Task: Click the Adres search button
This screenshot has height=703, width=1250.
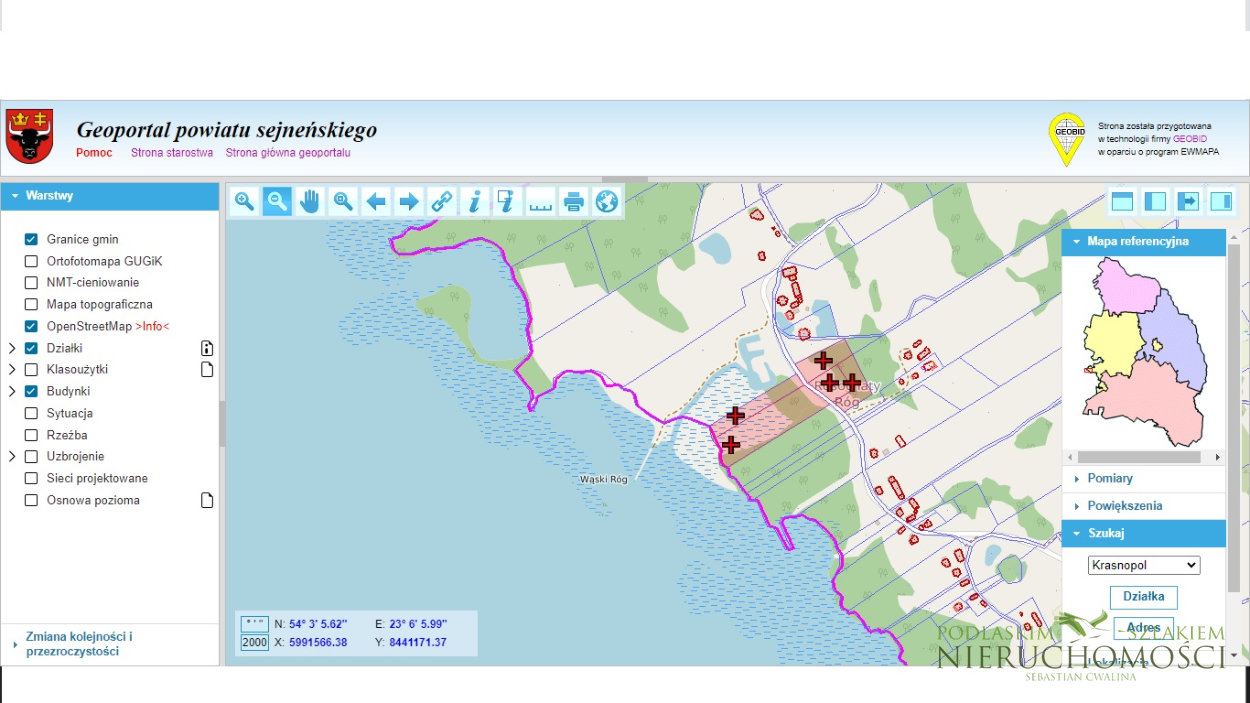Action: pos(1143,628)
